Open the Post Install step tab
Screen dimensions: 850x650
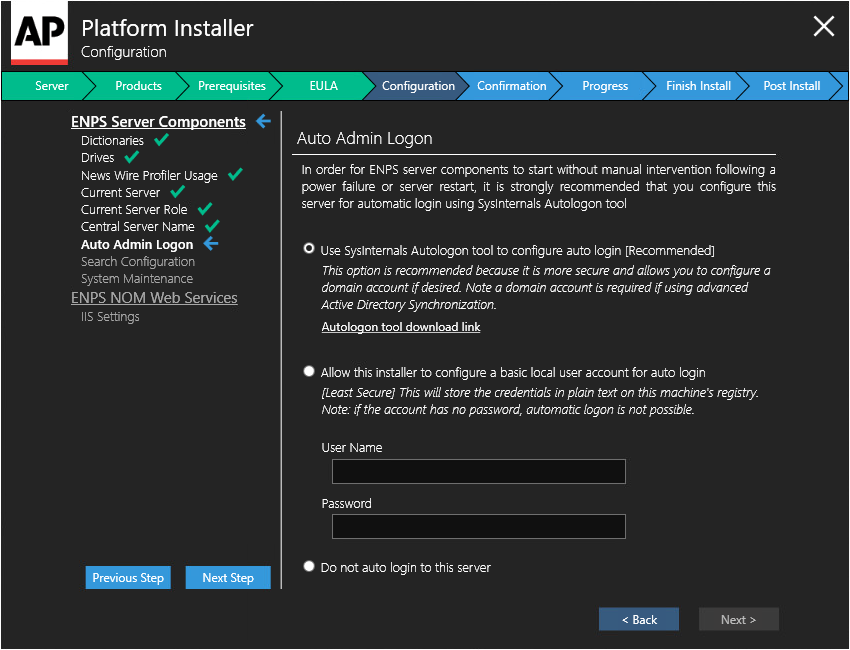[x=791, y=86]
